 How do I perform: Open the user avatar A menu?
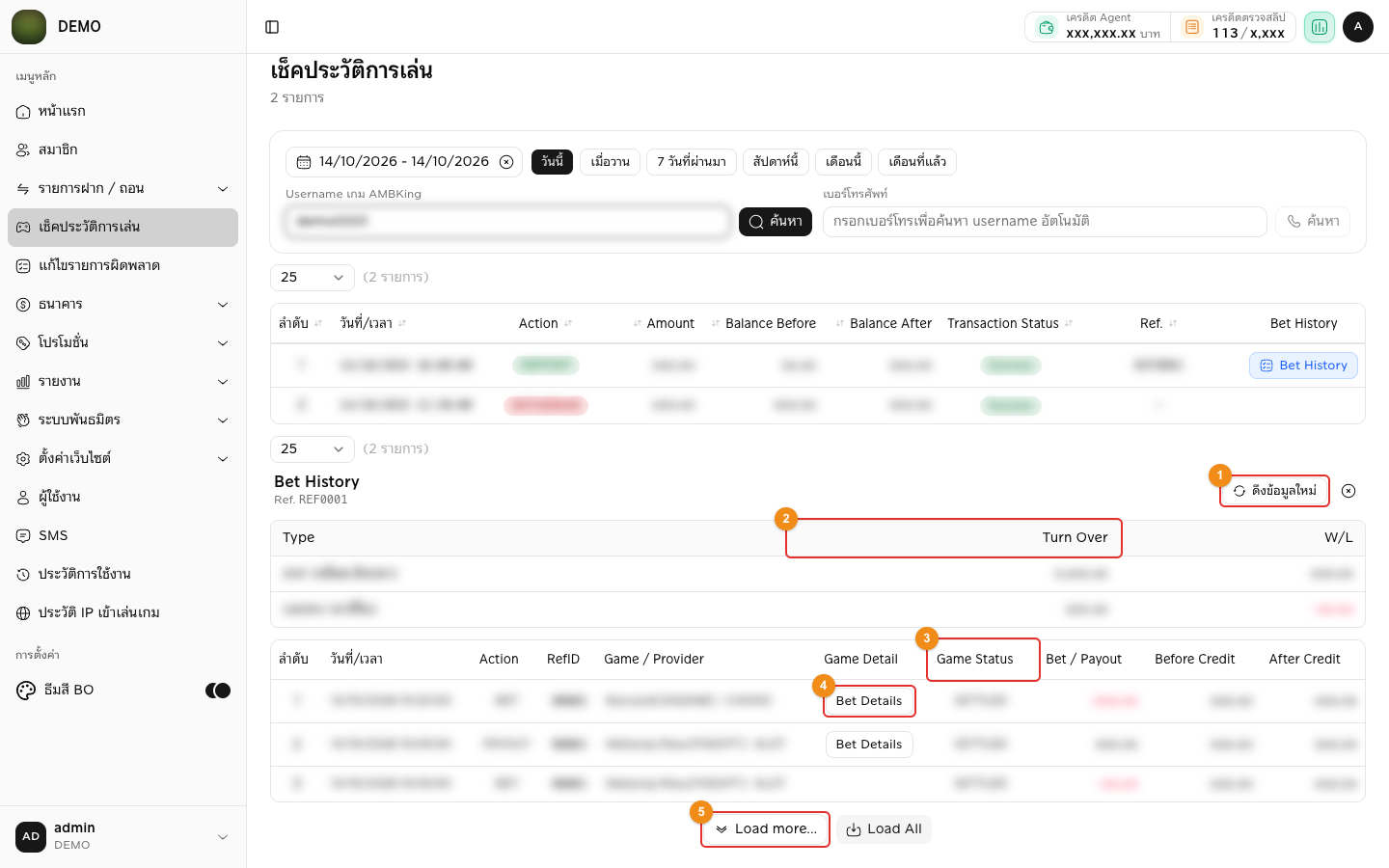tap(1358, 27)
